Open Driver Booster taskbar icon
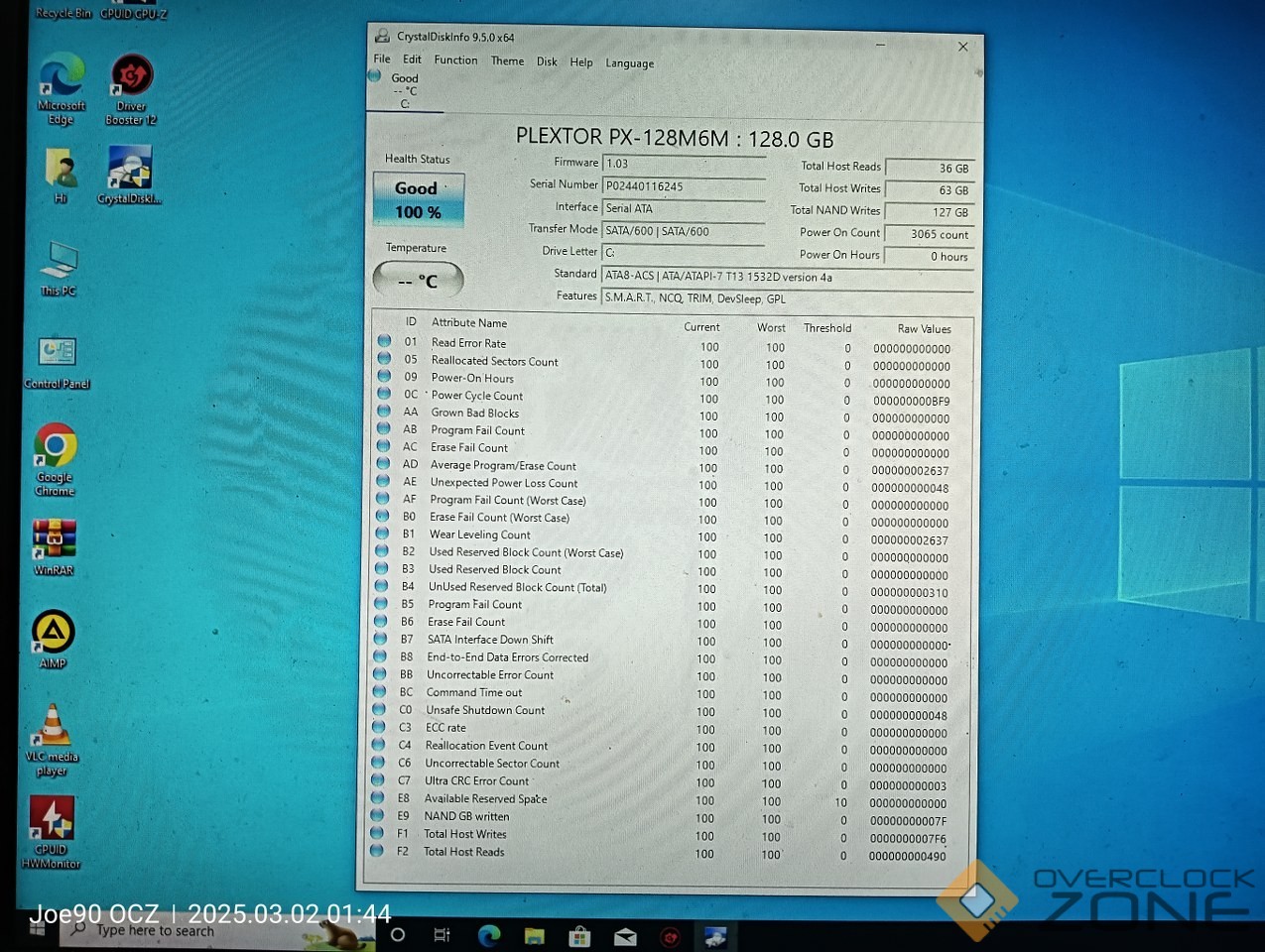 [x=671, y=936]
